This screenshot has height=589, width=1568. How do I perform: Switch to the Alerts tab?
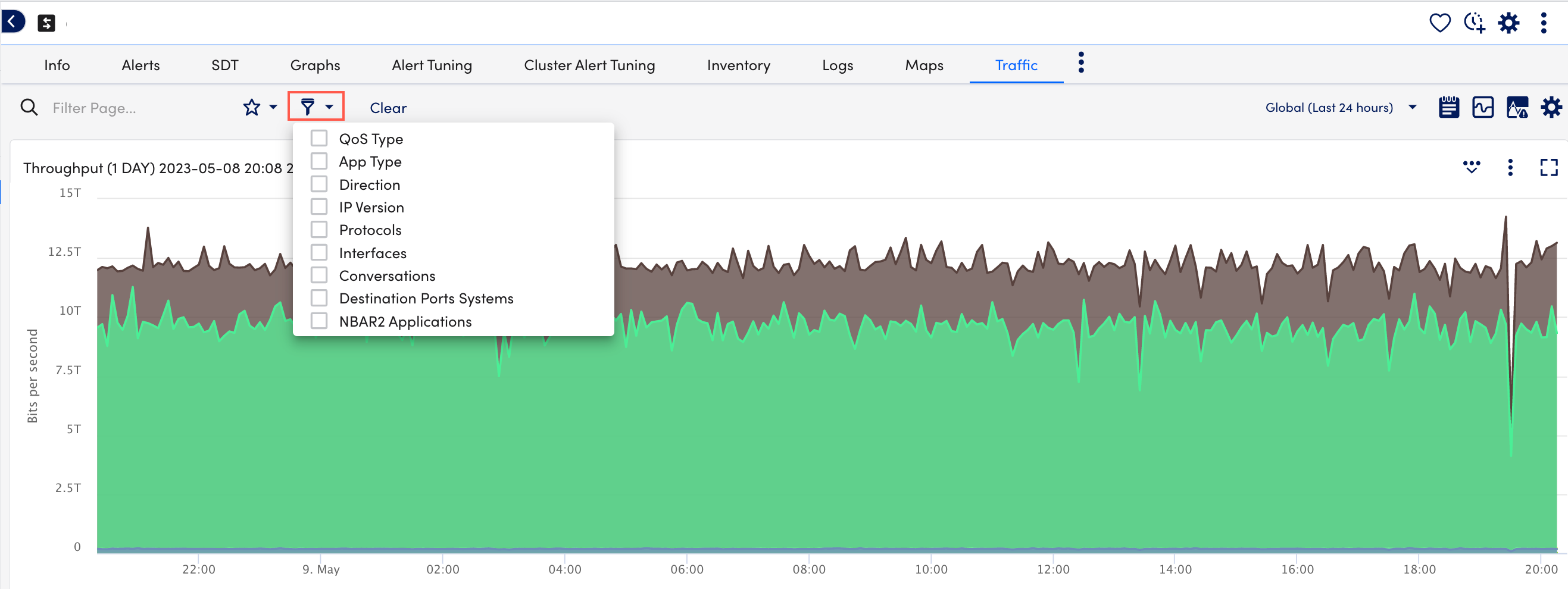pyautogui.click(x=140, y=65)
